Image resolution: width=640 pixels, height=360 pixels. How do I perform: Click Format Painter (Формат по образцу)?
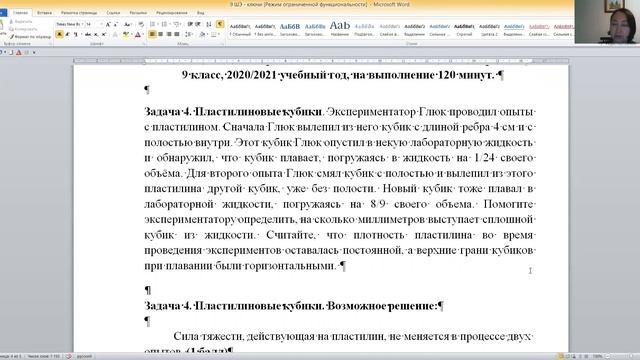(30, 37)
